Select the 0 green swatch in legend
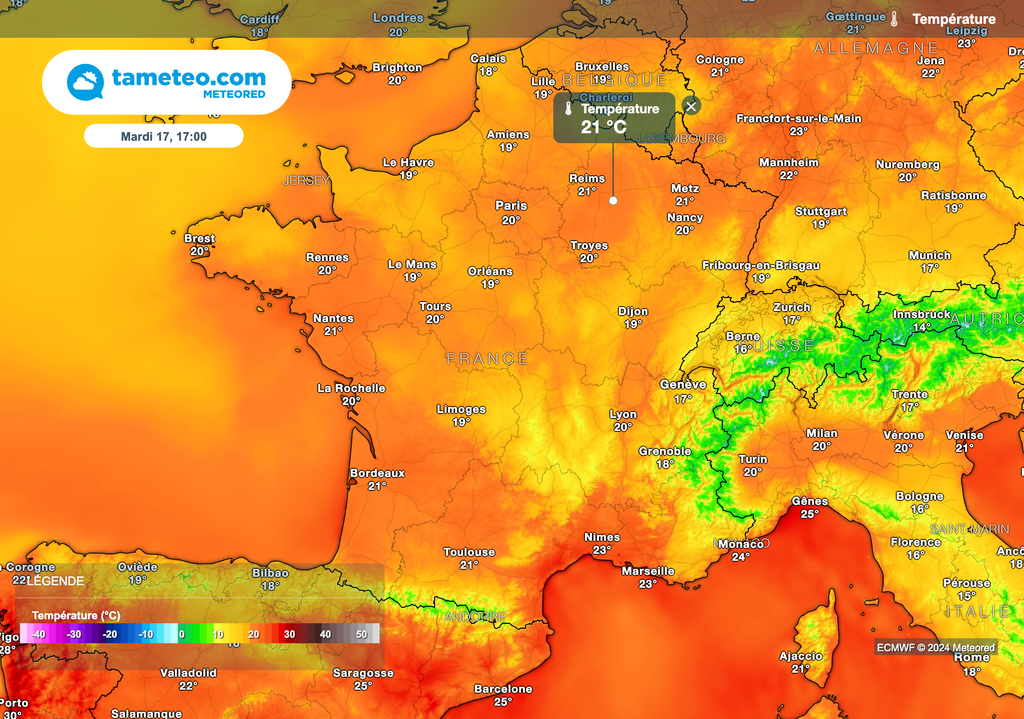Screen dimensions: 1024x719 coord(181,634)
